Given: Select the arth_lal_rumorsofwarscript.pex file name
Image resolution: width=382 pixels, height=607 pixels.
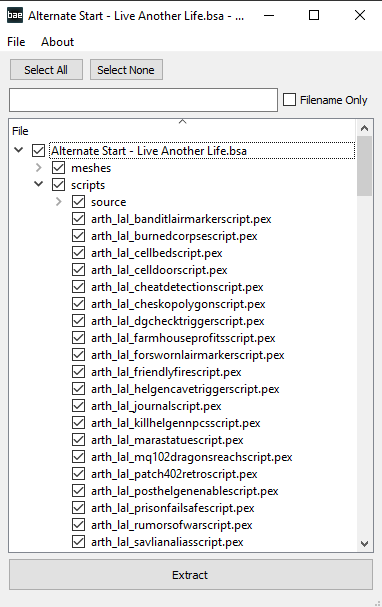Looking at the screenshot, I should pyautogui.click(x=171, y=525).
